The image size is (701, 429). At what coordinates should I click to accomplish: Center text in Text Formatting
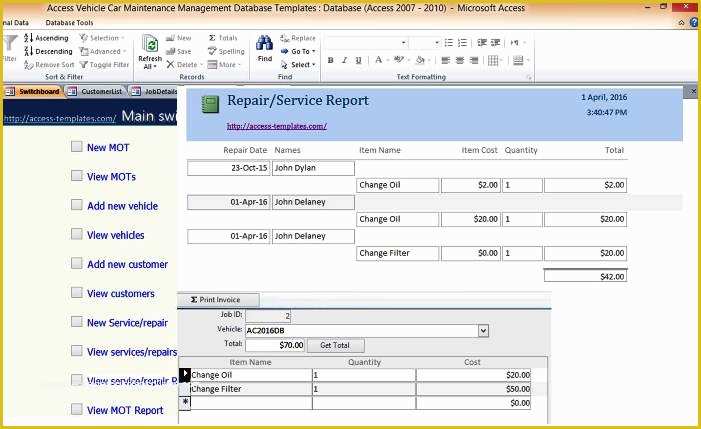coord(460,60)
